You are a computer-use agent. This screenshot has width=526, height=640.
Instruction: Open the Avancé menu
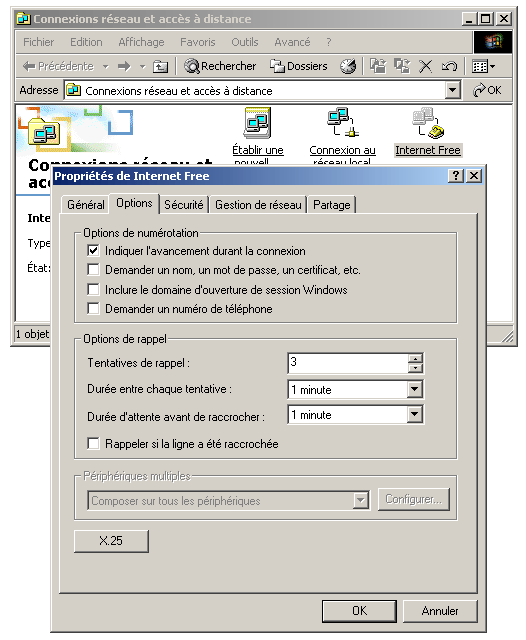[292, 42]
